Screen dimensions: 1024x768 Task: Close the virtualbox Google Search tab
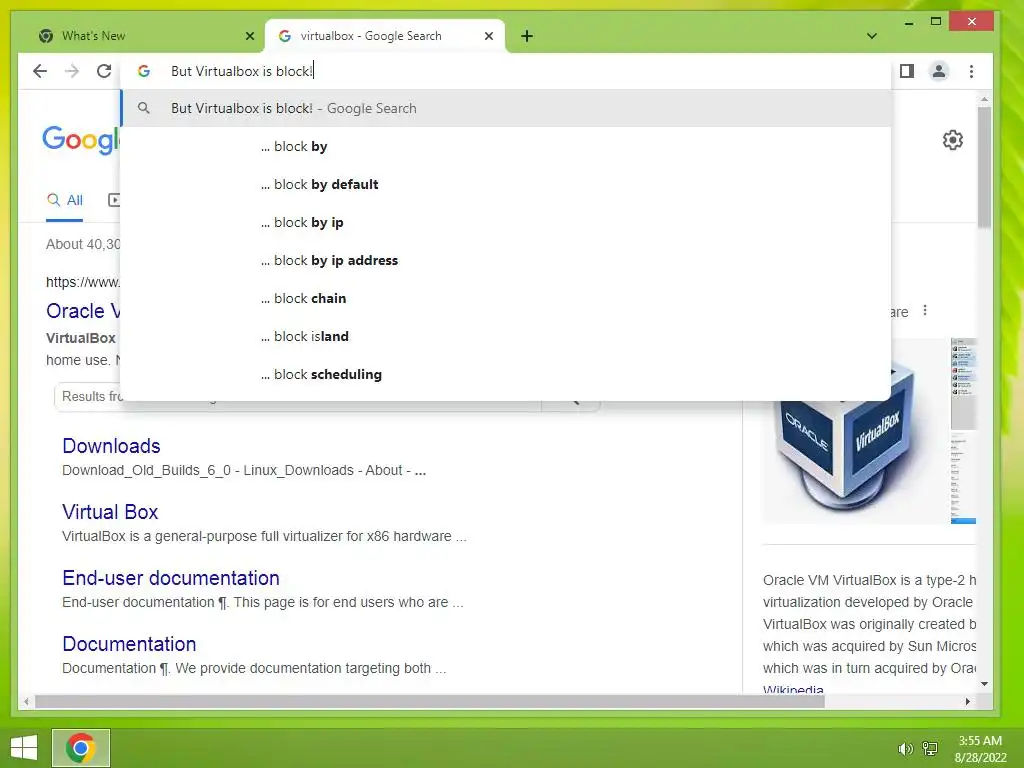(x=488, y=36)
